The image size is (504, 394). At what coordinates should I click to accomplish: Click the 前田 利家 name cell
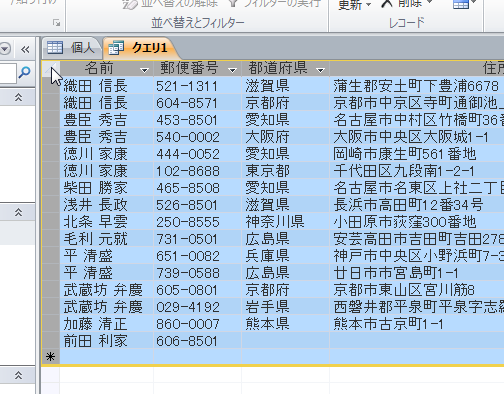[x=107, y=341]
